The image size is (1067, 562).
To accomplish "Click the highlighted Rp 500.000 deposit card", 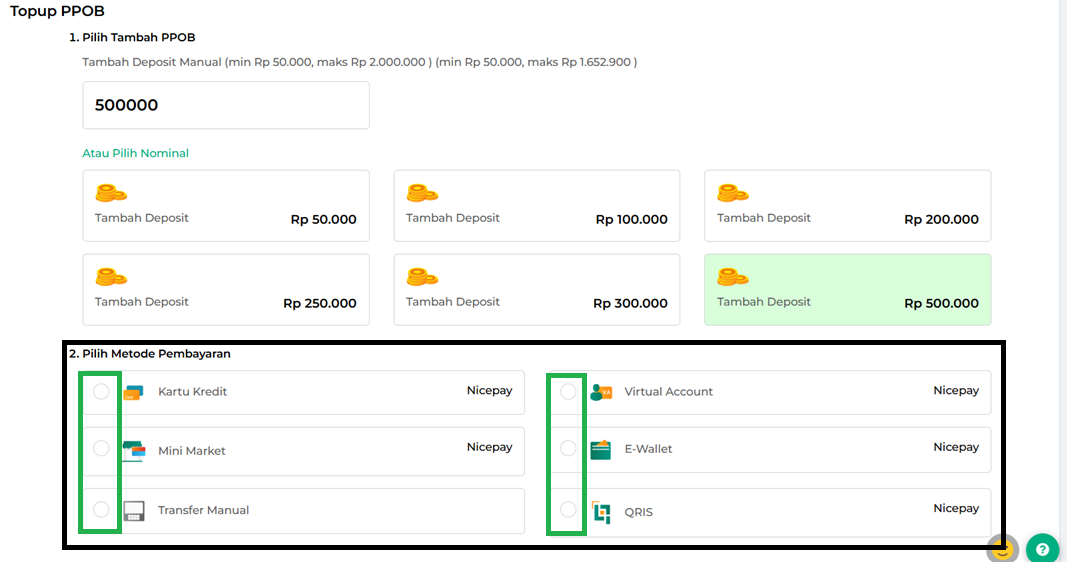I will click(847, 290).
